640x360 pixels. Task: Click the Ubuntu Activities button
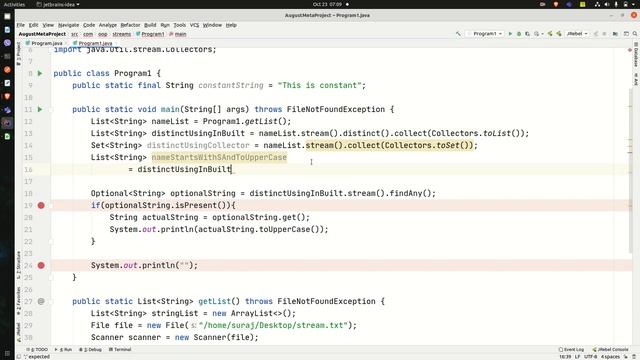[x=14, y=4]
